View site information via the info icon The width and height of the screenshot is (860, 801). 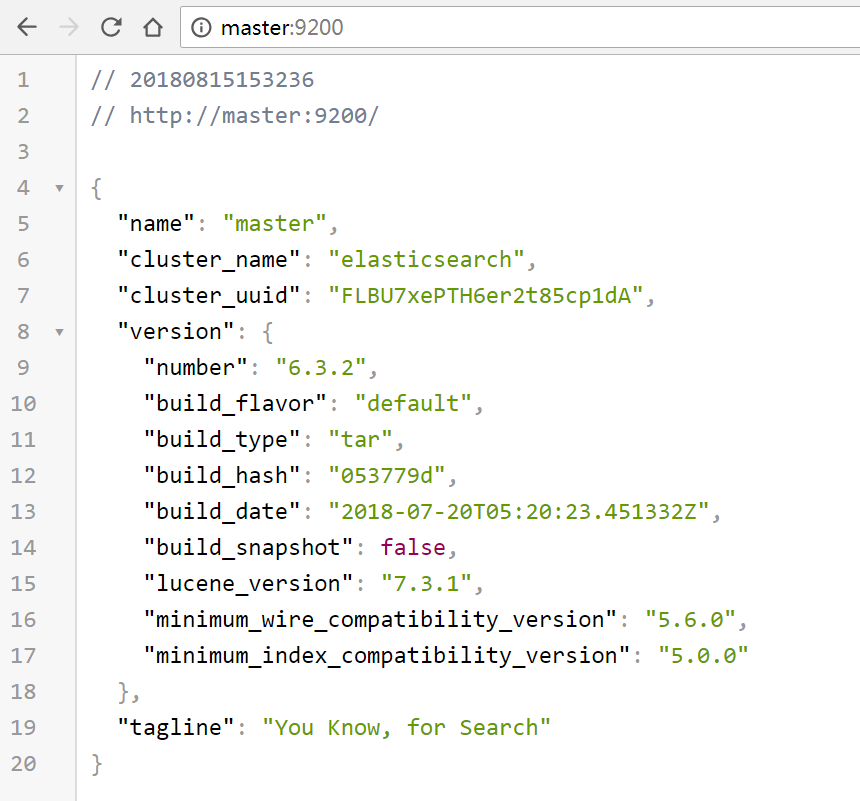[201, 27]
